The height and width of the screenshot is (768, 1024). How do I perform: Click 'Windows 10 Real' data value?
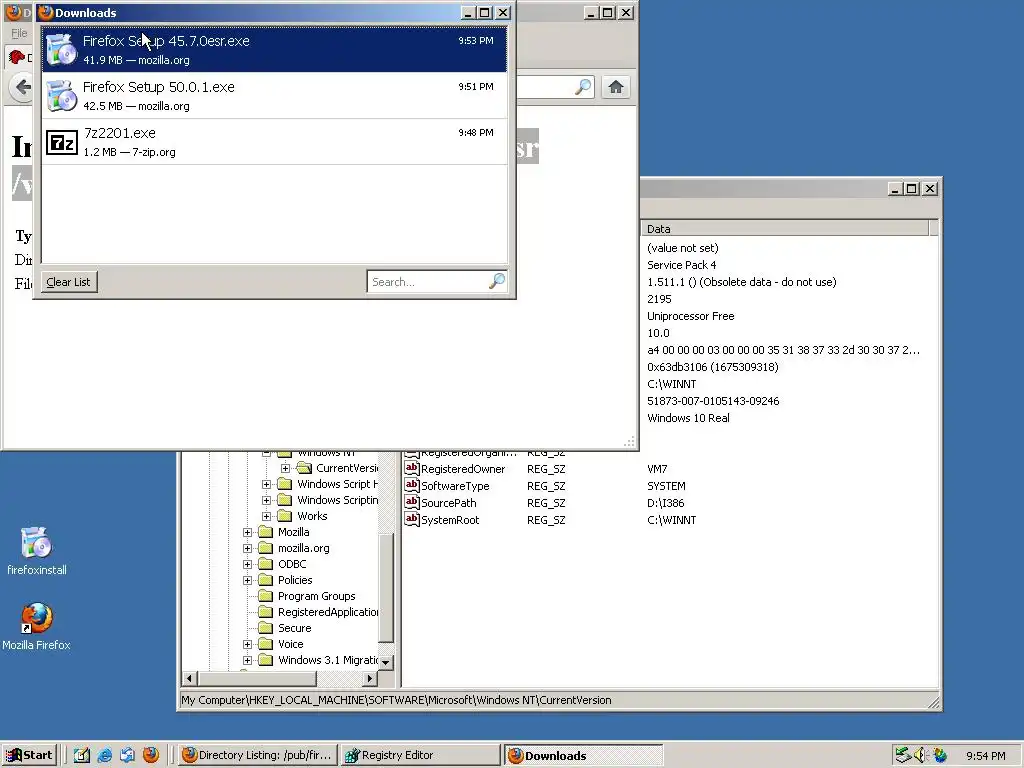[x=688, y=418]
